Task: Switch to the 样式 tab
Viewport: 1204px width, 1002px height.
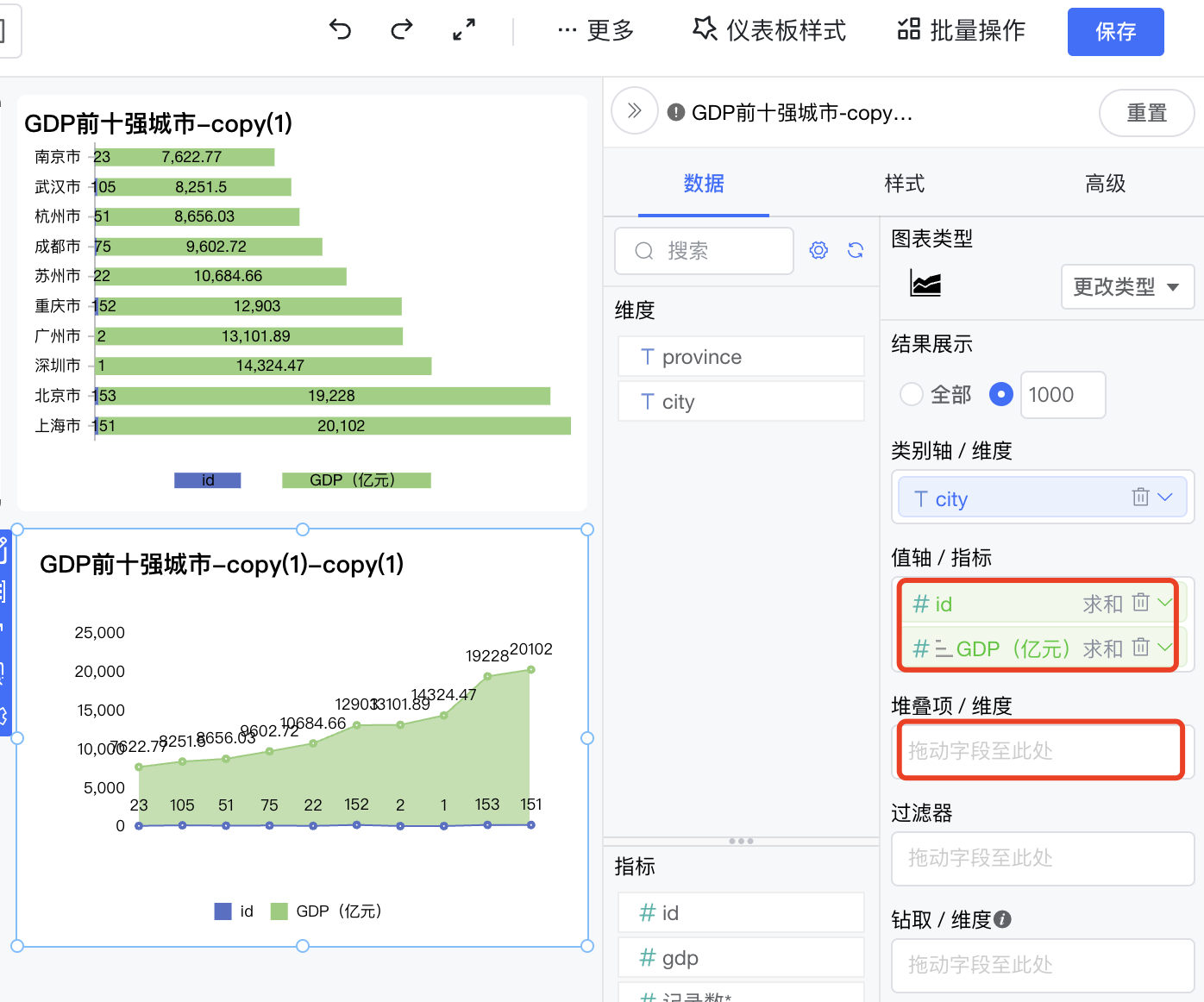Action: 904,184
